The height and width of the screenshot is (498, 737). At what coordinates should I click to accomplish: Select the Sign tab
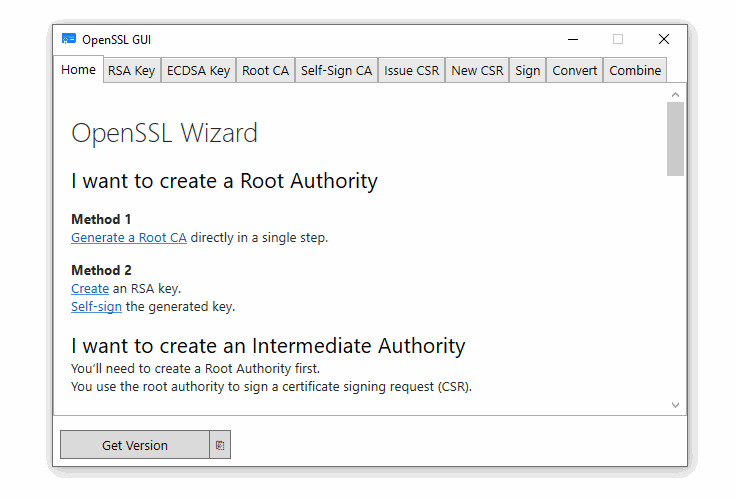coord(527,70)
